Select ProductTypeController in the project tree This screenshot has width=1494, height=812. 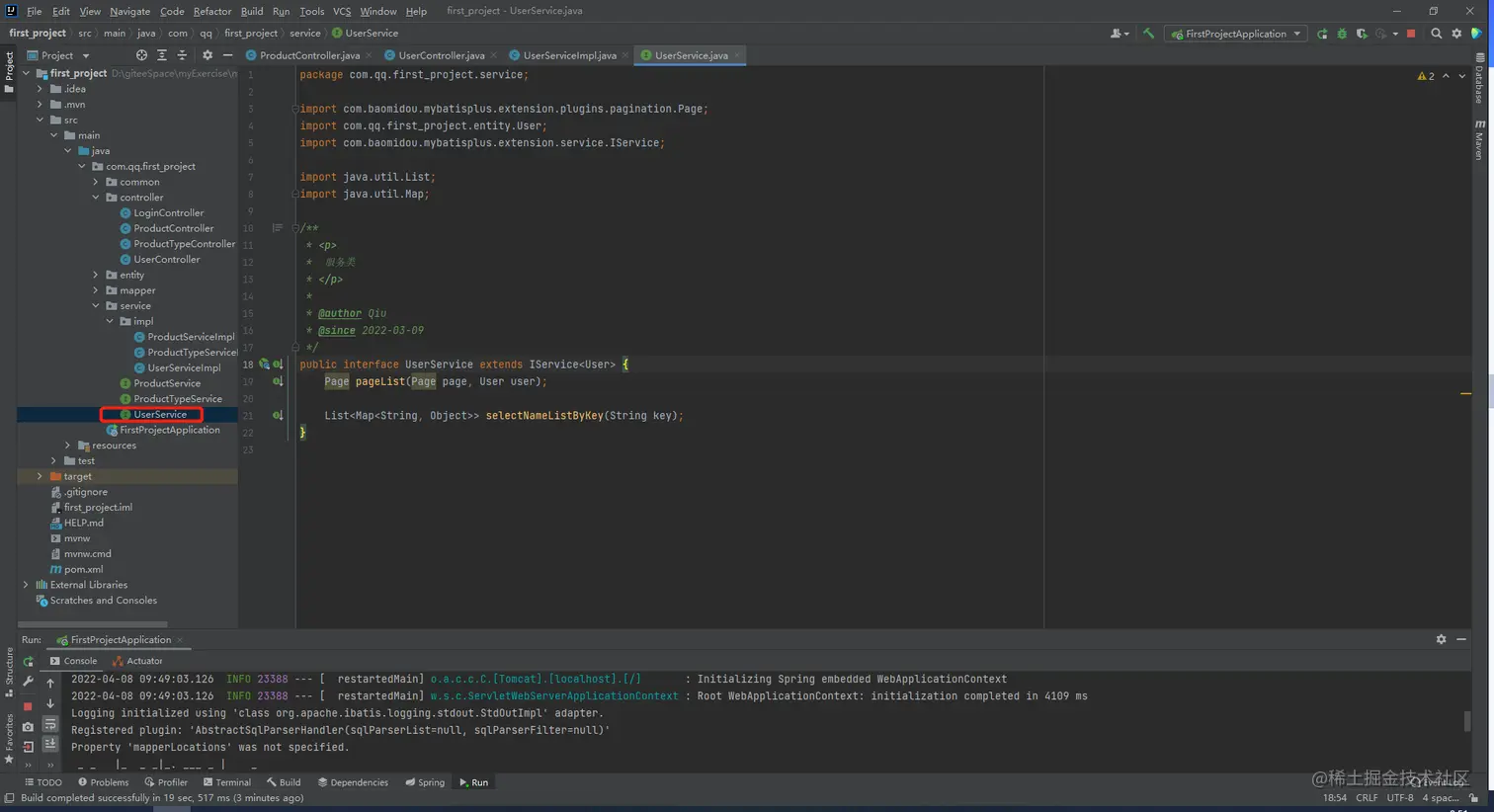coord(184,244)
